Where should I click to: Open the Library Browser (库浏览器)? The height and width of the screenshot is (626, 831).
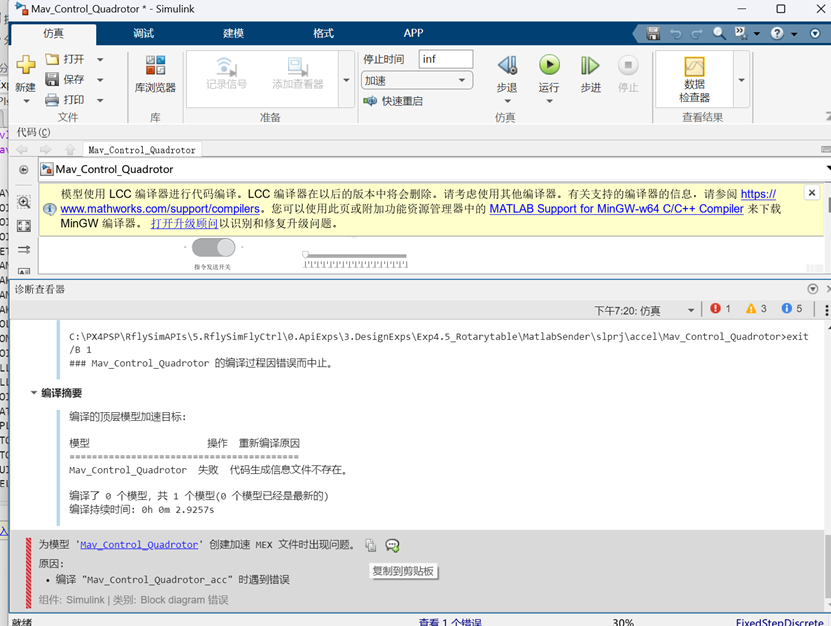coord(155,74)
